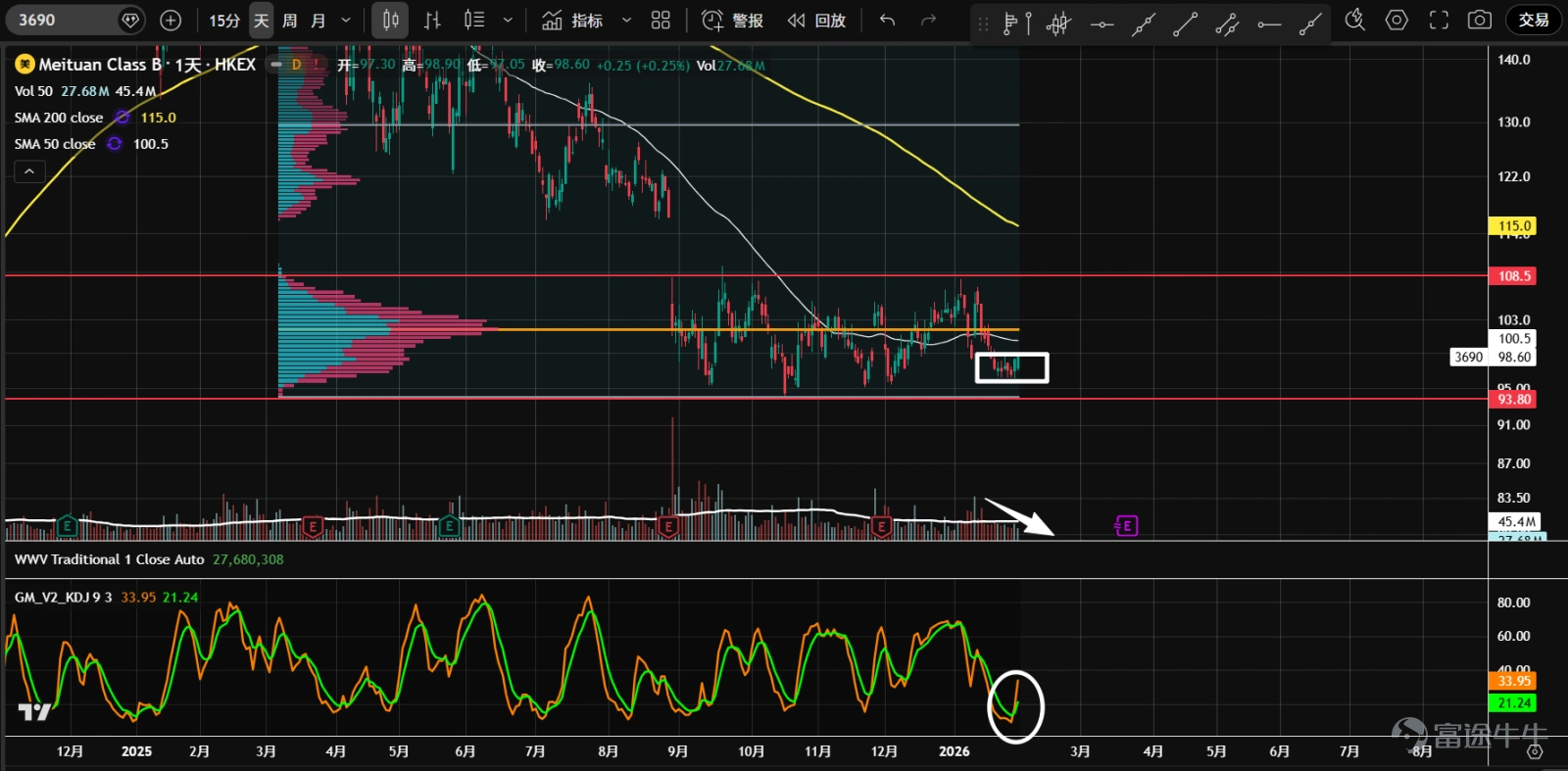Screen dimensions: 1568x771
Task: Open the 指标 indicators menu
Action: (573, 20)
